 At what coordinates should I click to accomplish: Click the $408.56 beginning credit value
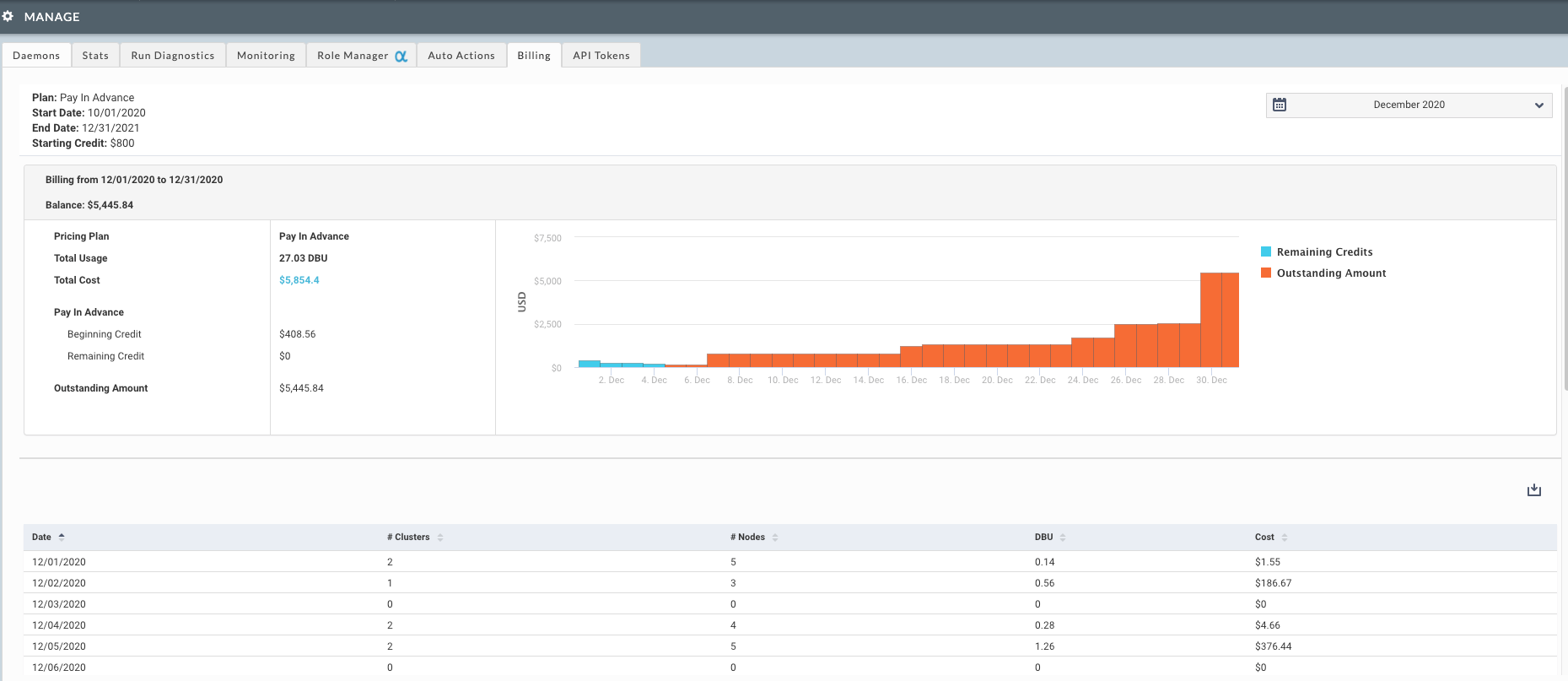[x=298, y=334]
